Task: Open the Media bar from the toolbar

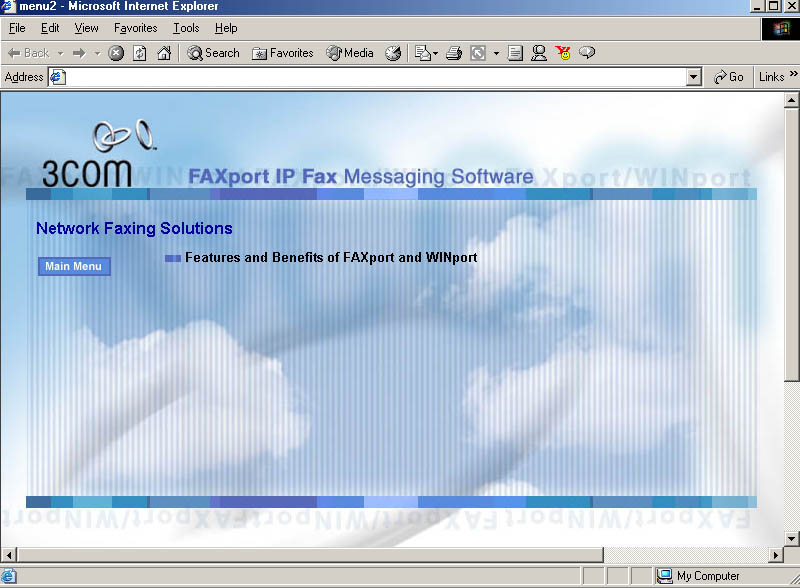Action: (350, 53)
